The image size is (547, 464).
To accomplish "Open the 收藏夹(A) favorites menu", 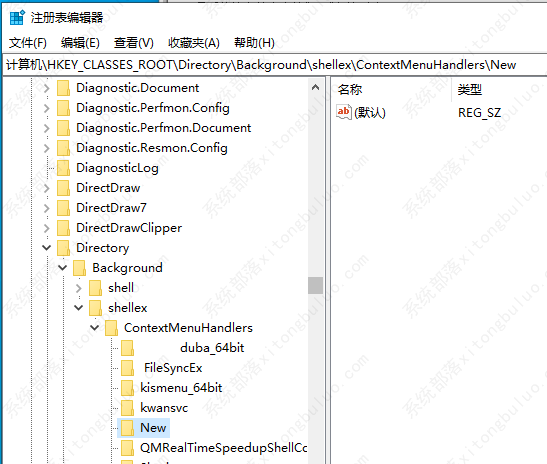I will 194,43.
